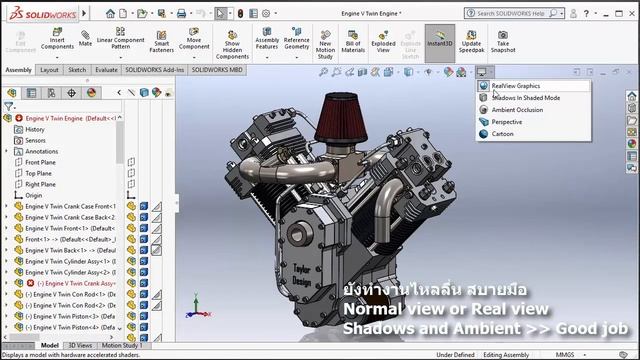Switch to Evaluate tab
Screen dimensions: 640x360
[x=107, y=70]
